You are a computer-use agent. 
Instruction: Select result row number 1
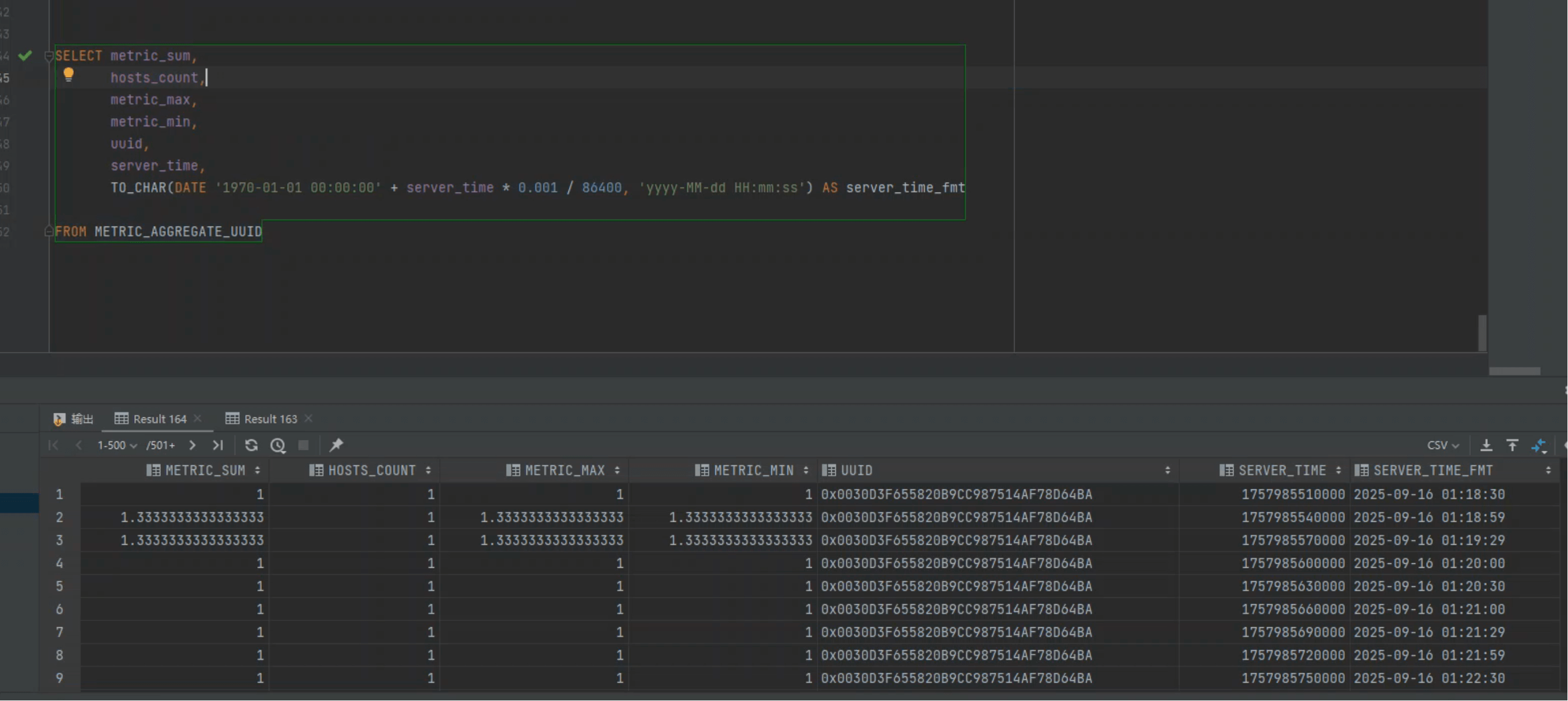59,495
